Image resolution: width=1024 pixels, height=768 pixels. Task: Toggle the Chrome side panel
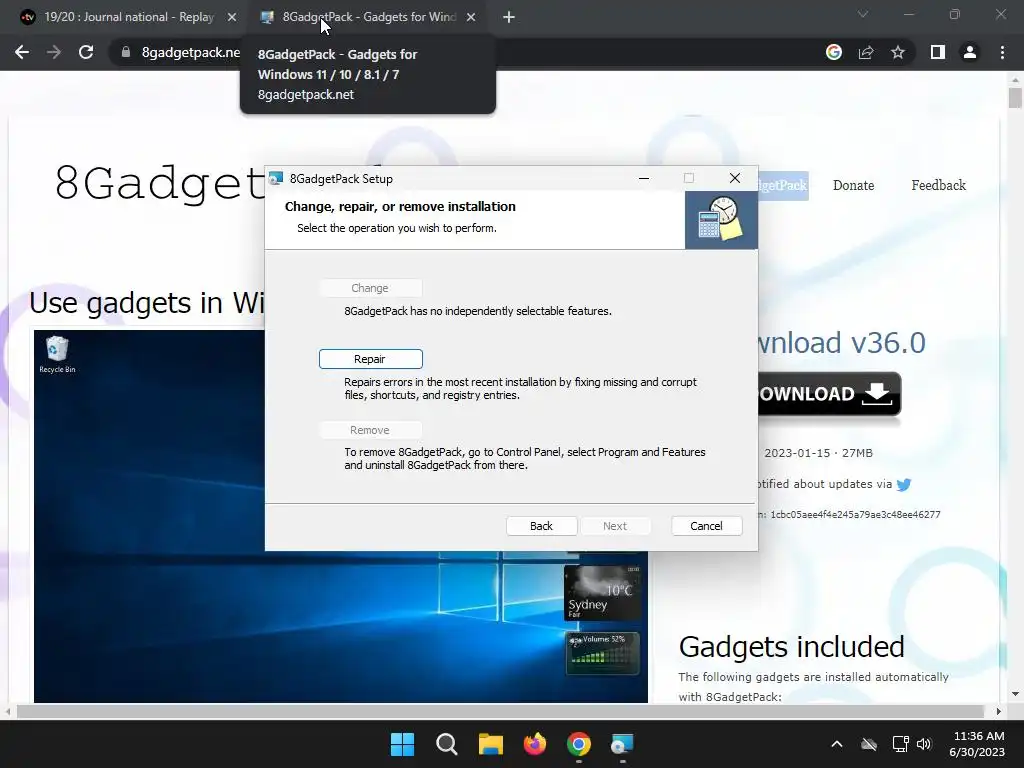tap(938, 52)
